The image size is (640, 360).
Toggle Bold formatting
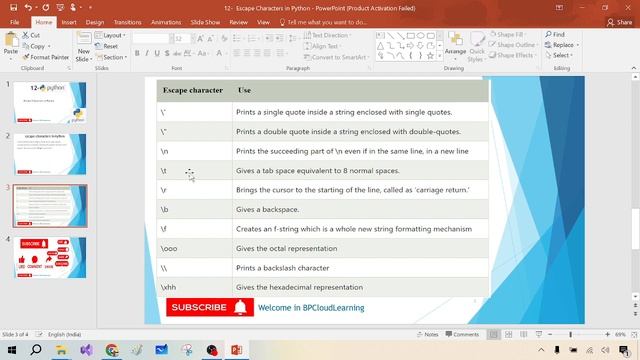pos(137,53)
